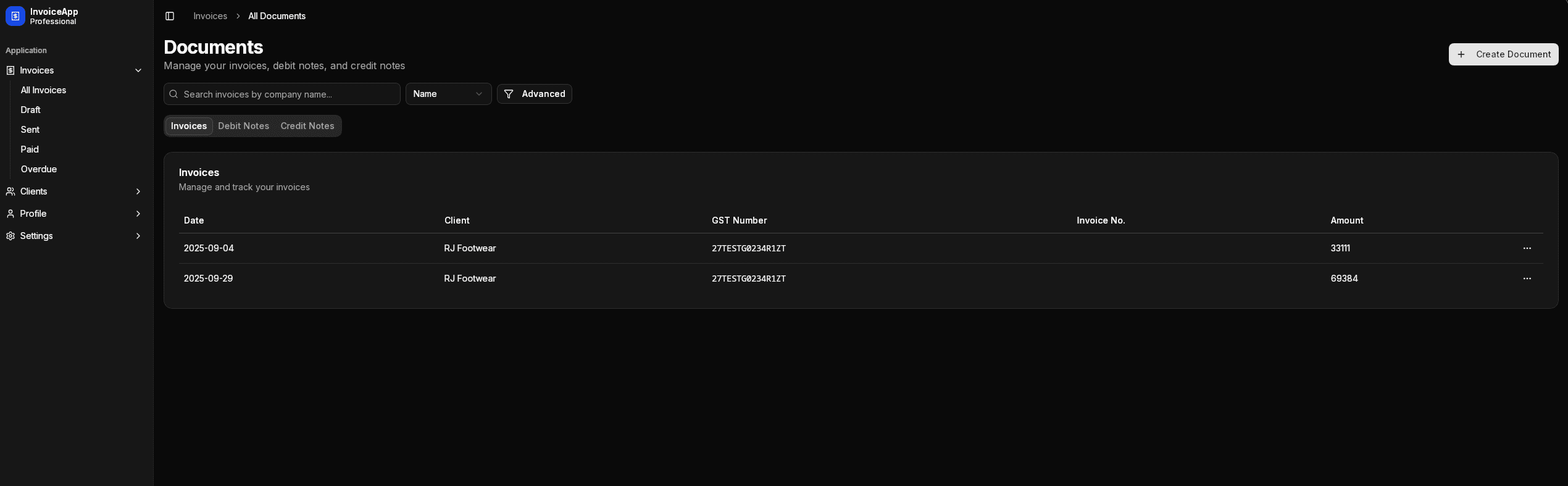Open Draft invoices in sidebar
The image size is (1568, 486).
30,110
